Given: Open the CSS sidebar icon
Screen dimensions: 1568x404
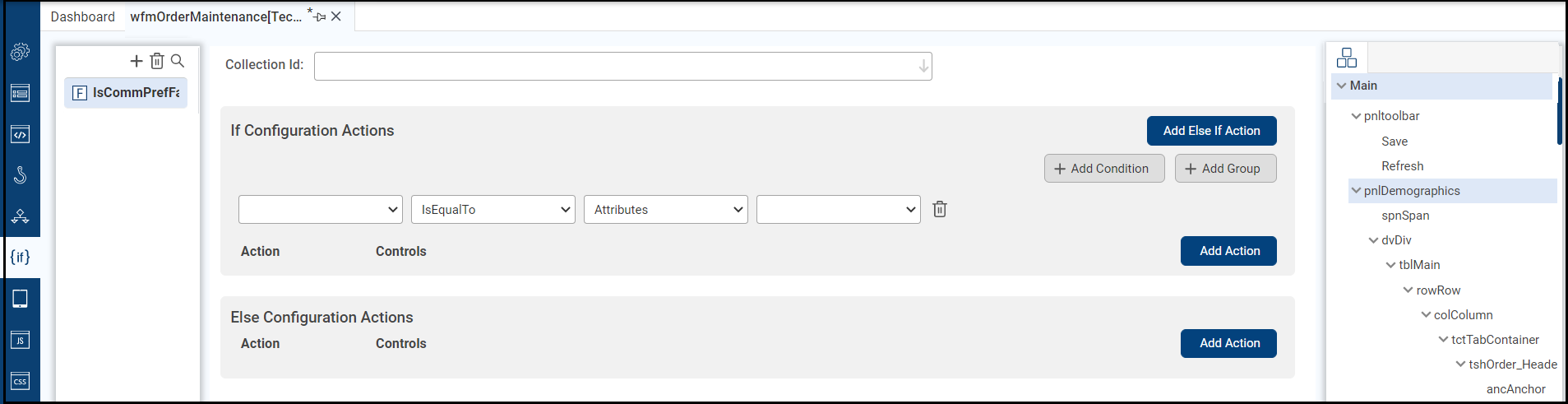Looking at the screenshot, I should click(x=21, y=381).
